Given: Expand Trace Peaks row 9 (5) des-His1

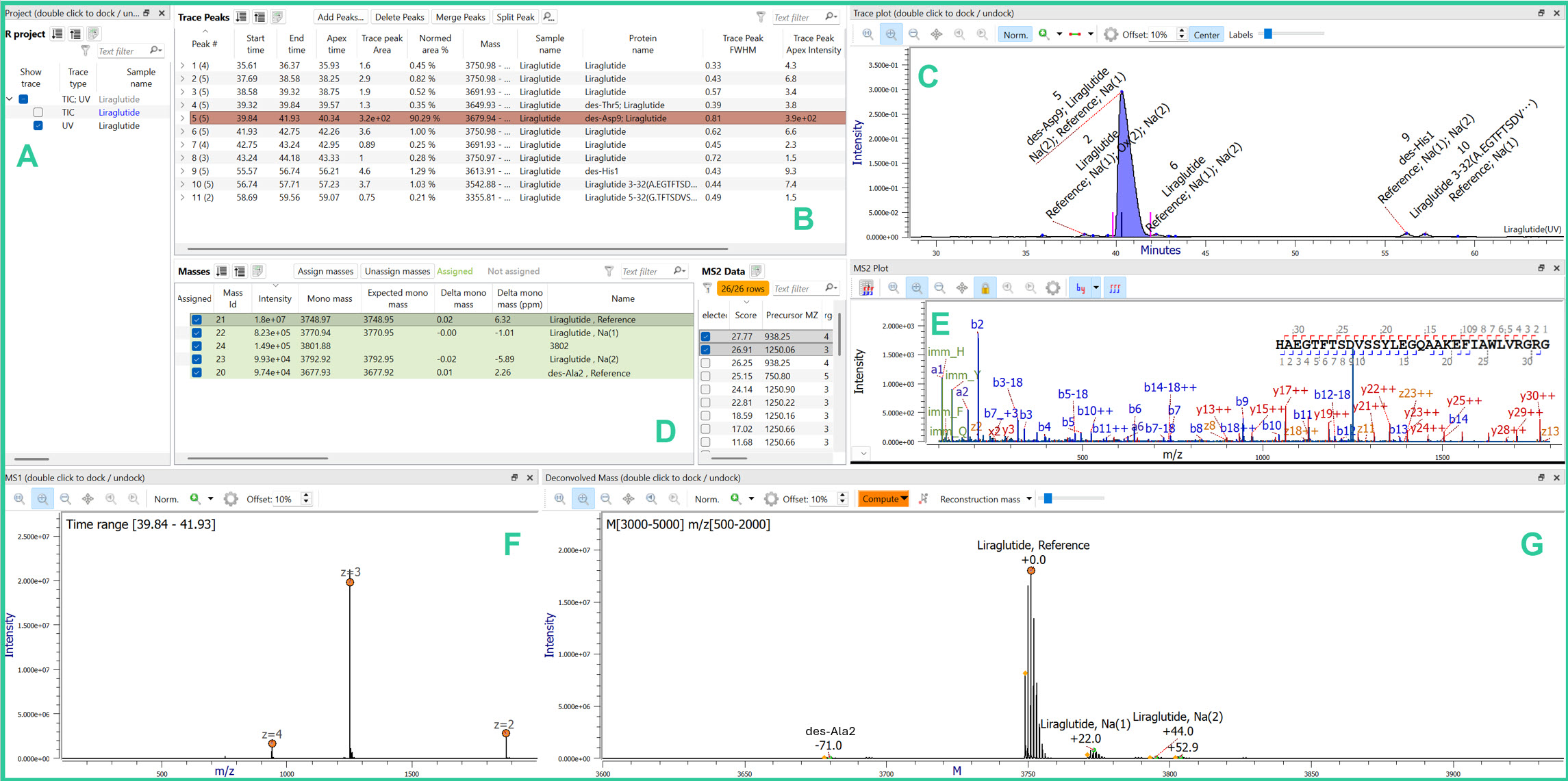Looking at the screenshot, I should coord(183,171).
